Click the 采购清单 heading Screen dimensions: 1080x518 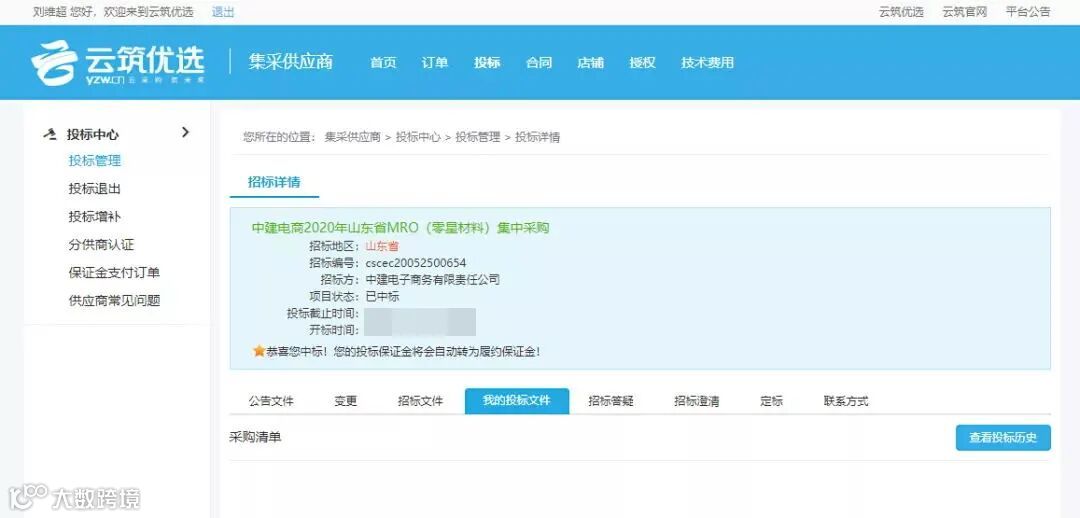[x=256, y=437]
